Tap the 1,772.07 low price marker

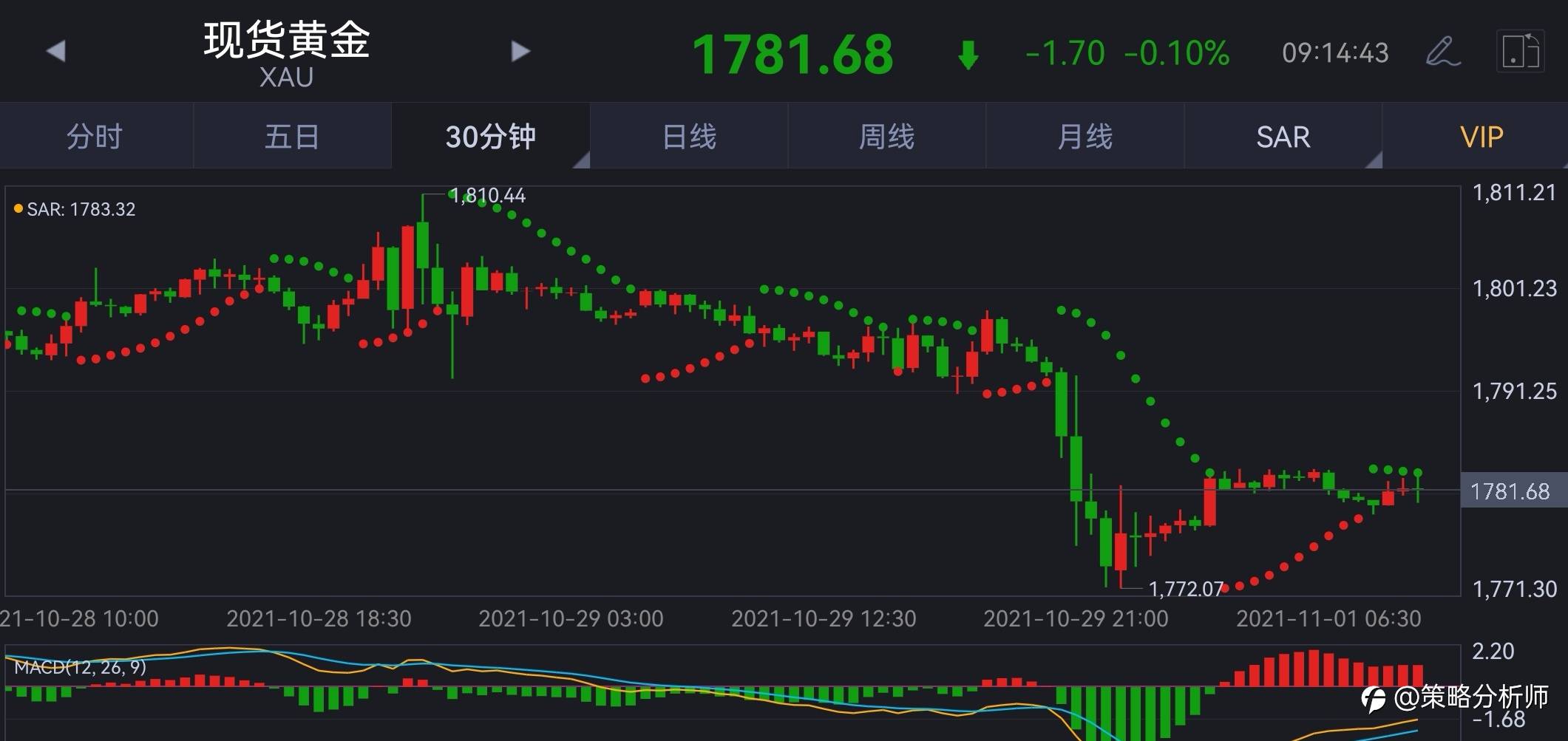click(1186, 589)
